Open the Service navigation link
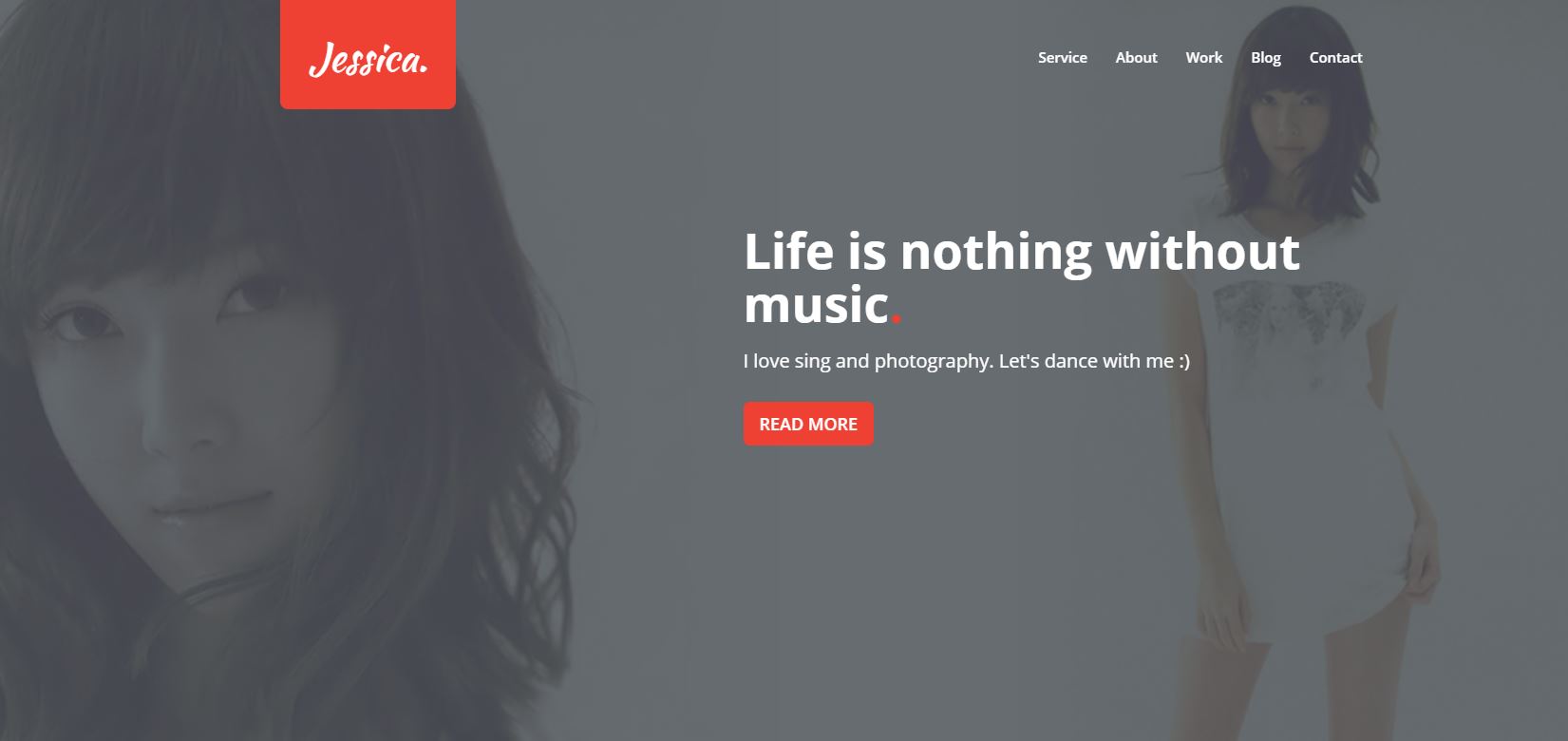The width and height of the screenshot is (1568, 741). 1062,57
